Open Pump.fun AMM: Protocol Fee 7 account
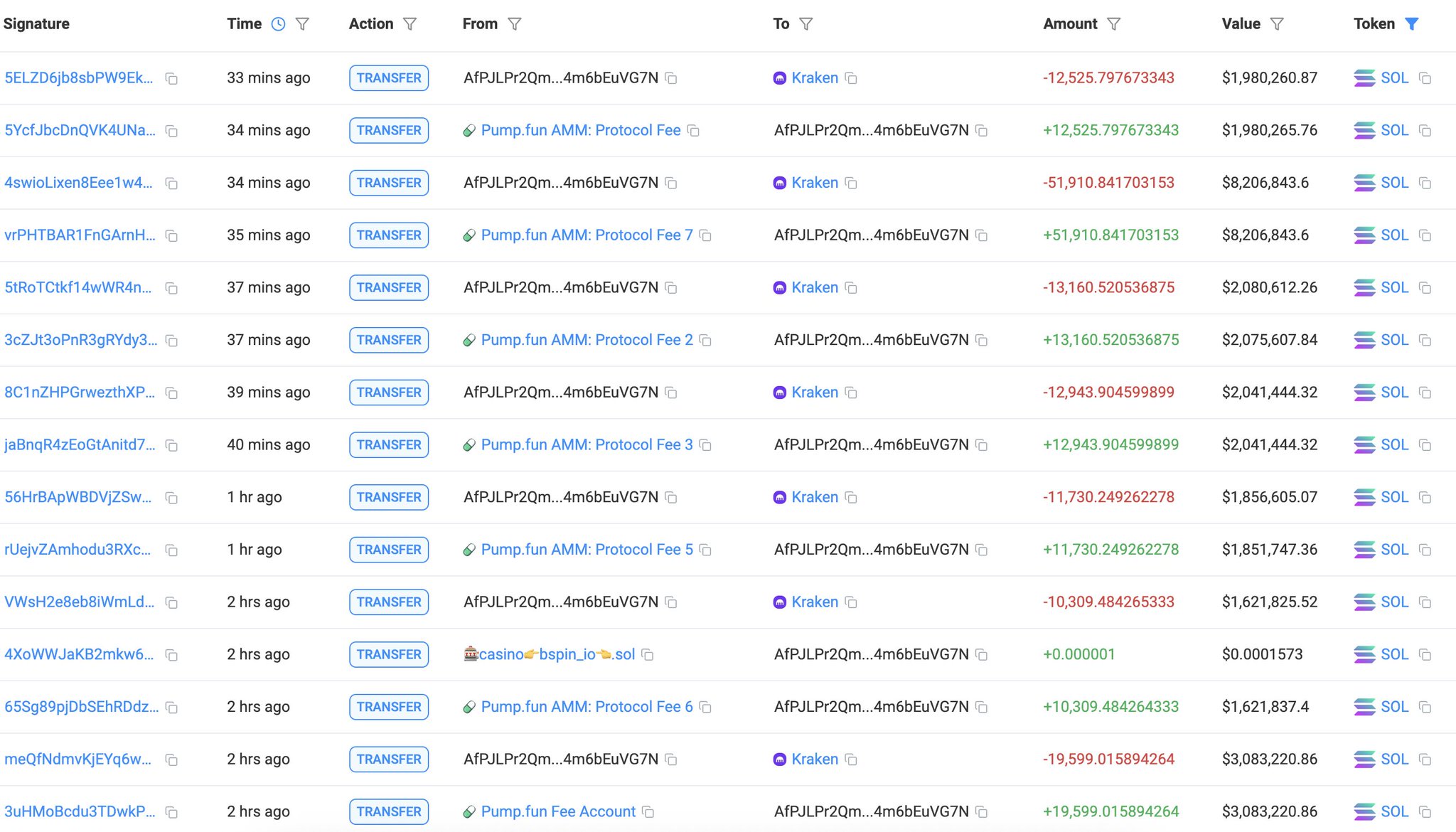Image resolution: width=1456 pixels, height=832 pixels. (587, 235)
